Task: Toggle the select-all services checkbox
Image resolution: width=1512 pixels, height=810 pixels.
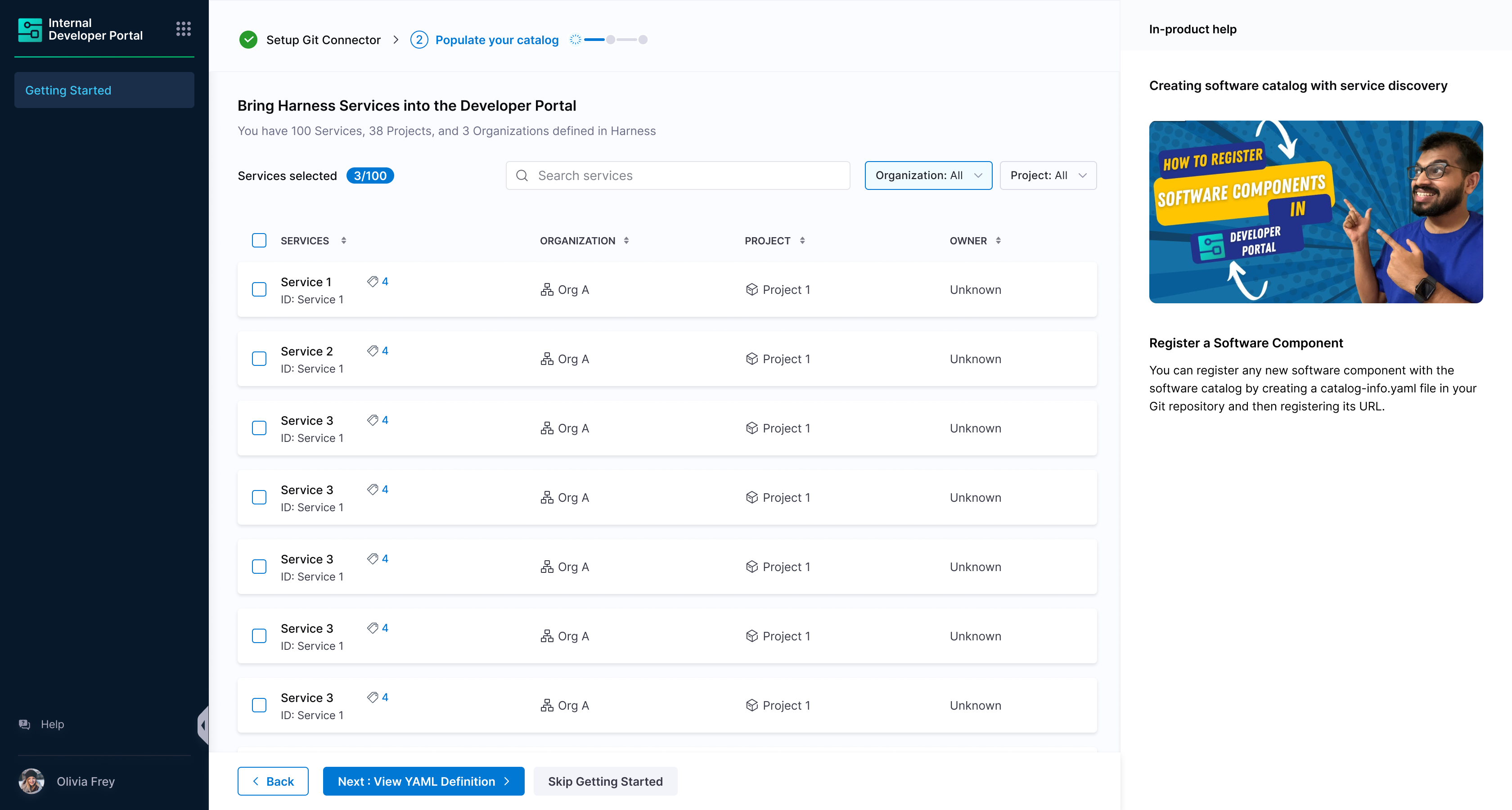Action: (x=259, y=241)
